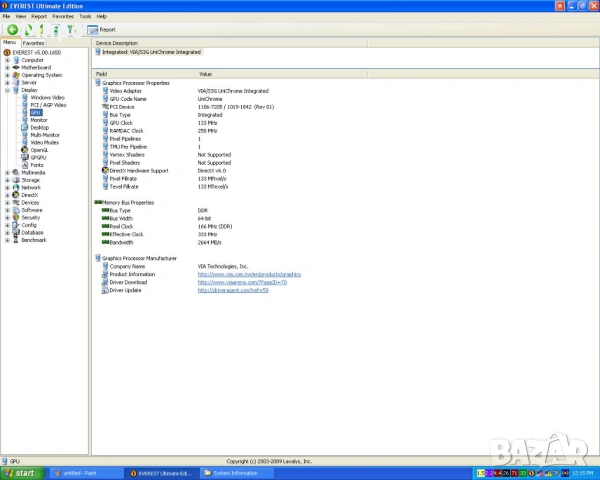This screenshot has width=600, height=480.
Task: Open the Tools menu
Action: coord(85,16)
